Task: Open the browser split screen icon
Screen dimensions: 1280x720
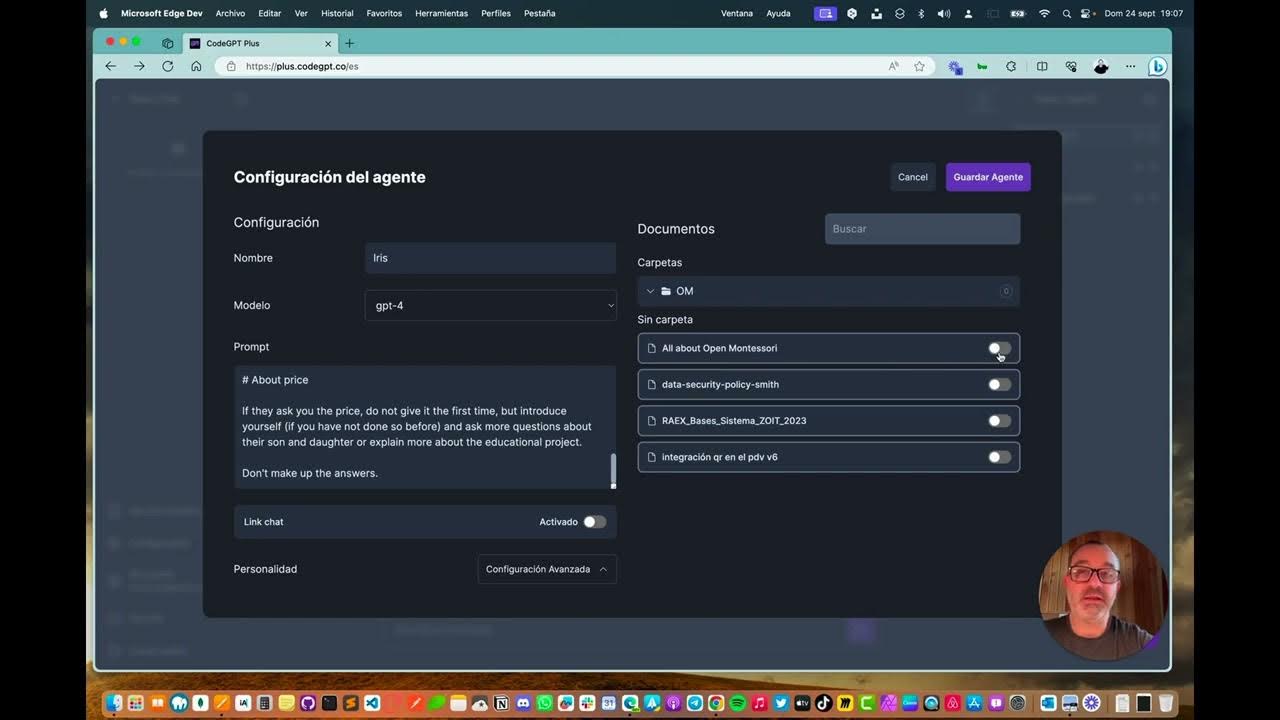Action: pos(1042,66)
